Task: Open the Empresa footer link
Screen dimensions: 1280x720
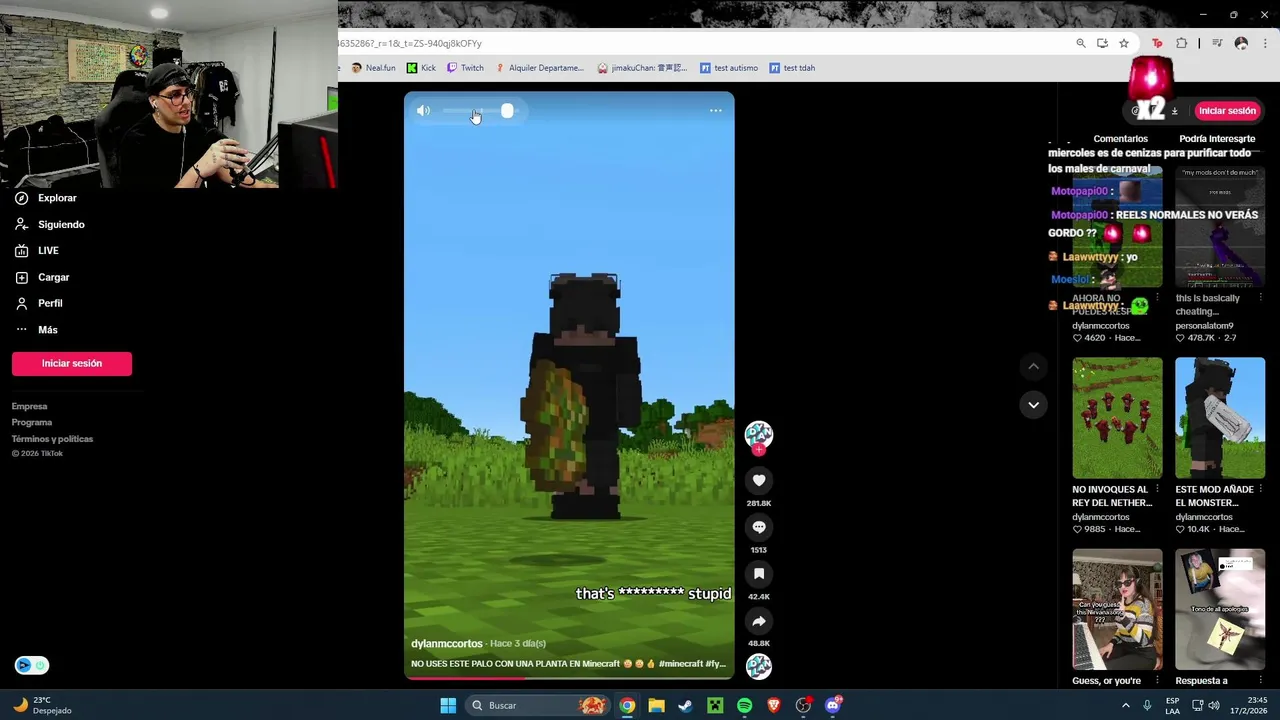Action: point(29,406)
